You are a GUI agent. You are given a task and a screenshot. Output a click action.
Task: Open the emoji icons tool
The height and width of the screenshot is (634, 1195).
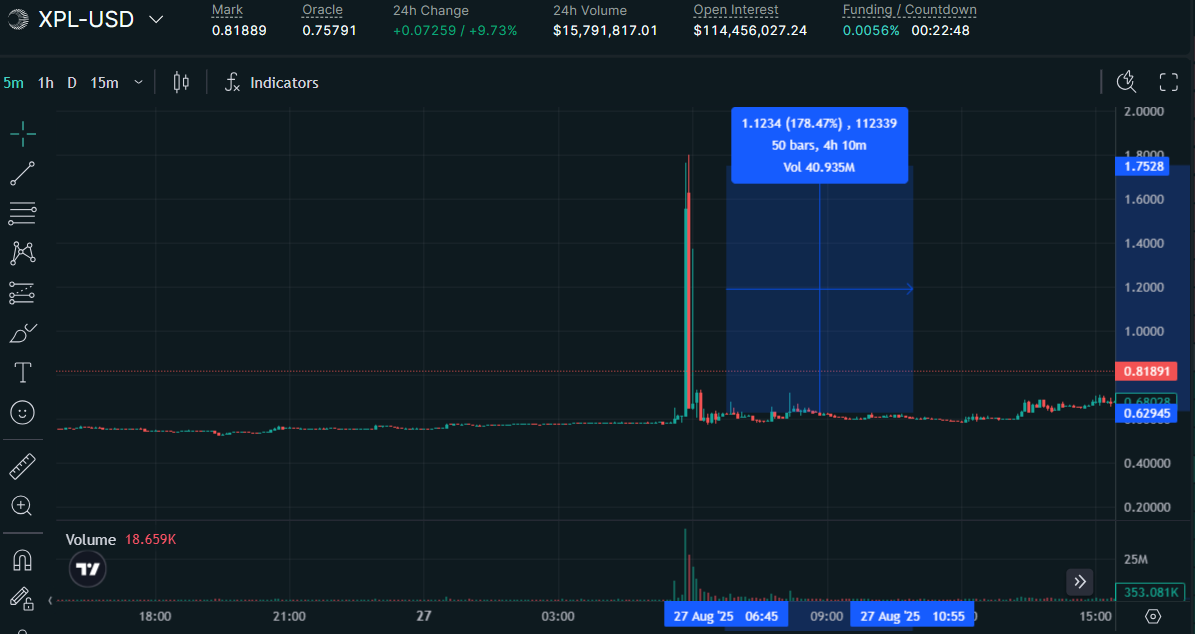click(x=22, y=412)
